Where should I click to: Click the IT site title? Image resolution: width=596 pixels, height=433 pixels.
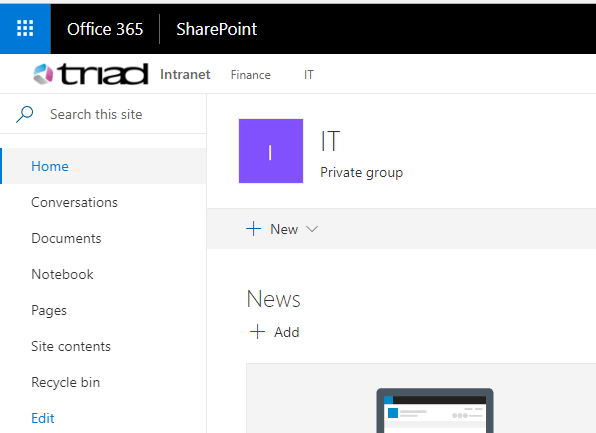[x=330, y=141]
